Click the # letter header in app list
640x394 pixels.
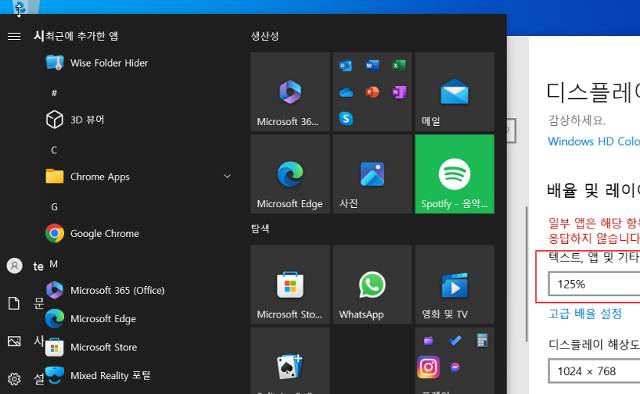54,93
